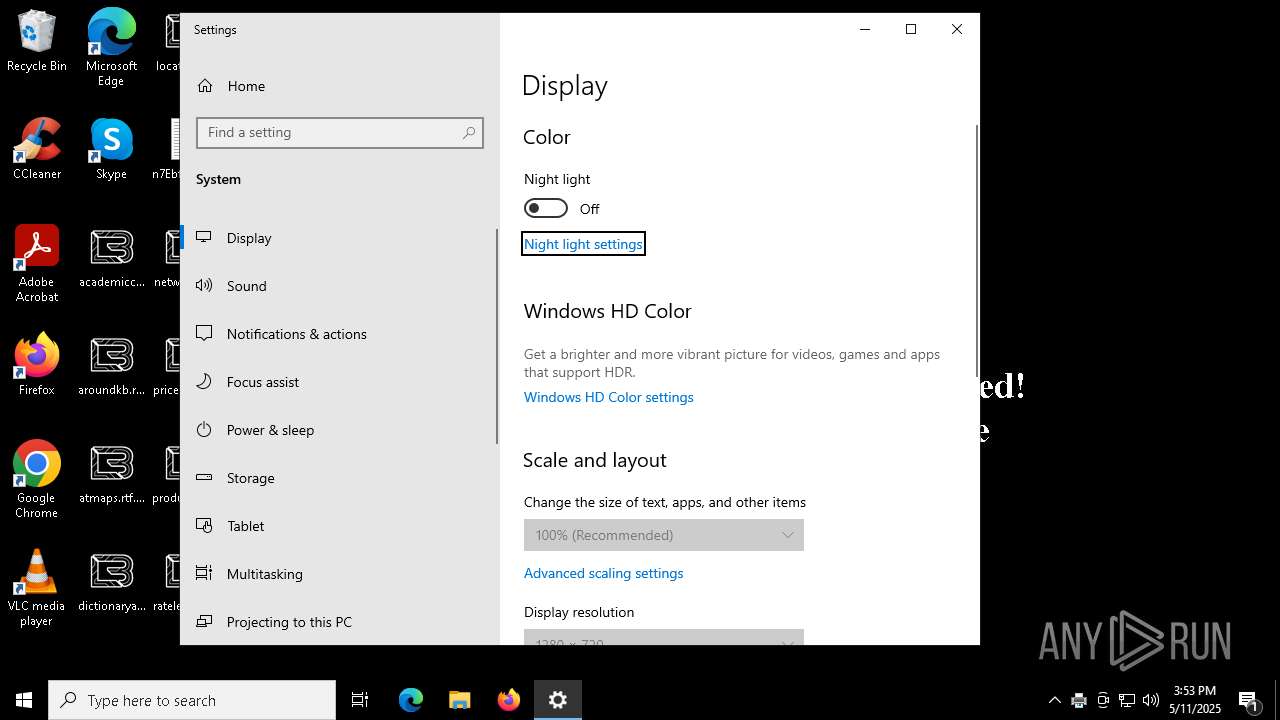Go to Sound settings page
The height and width of the screenshot is (720, 1280).
coord(339,286)
